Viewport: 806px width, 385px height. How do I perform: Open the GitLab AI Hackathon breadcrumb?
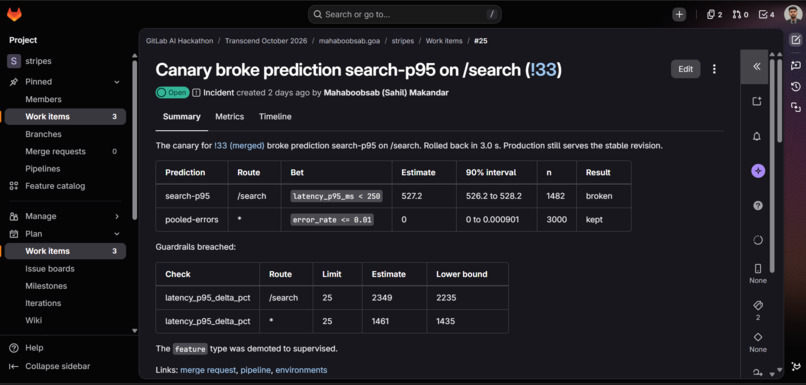click(x=179, y=41)
